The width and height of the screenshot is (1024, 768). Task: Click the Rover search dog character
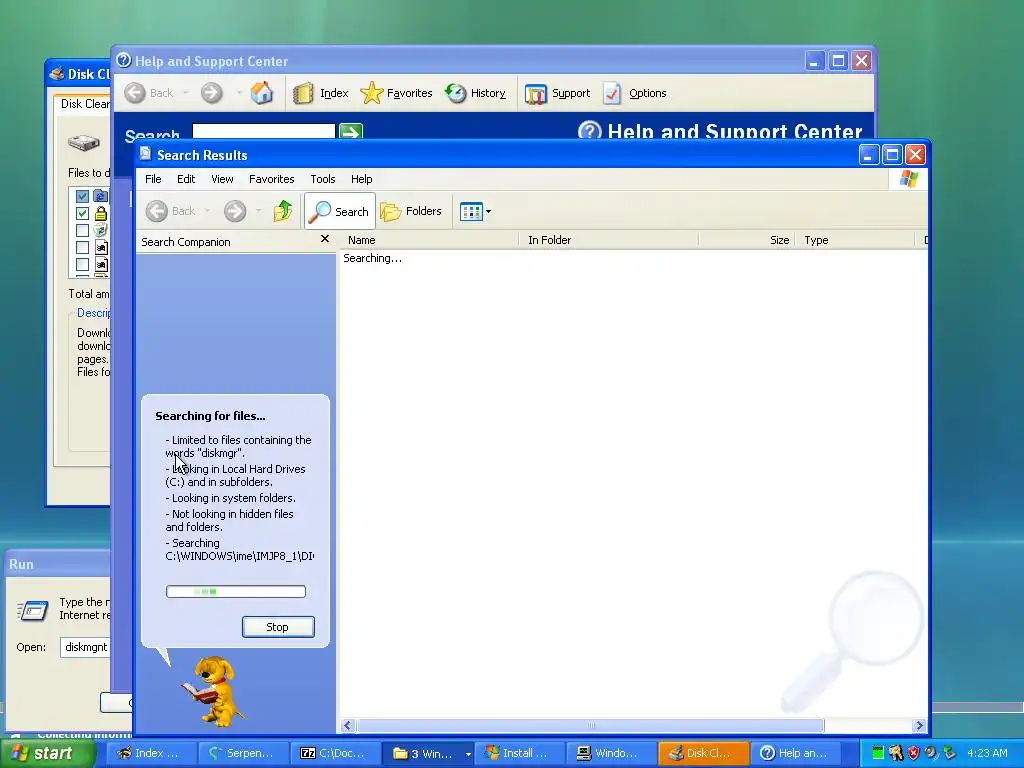pos(213,692)
